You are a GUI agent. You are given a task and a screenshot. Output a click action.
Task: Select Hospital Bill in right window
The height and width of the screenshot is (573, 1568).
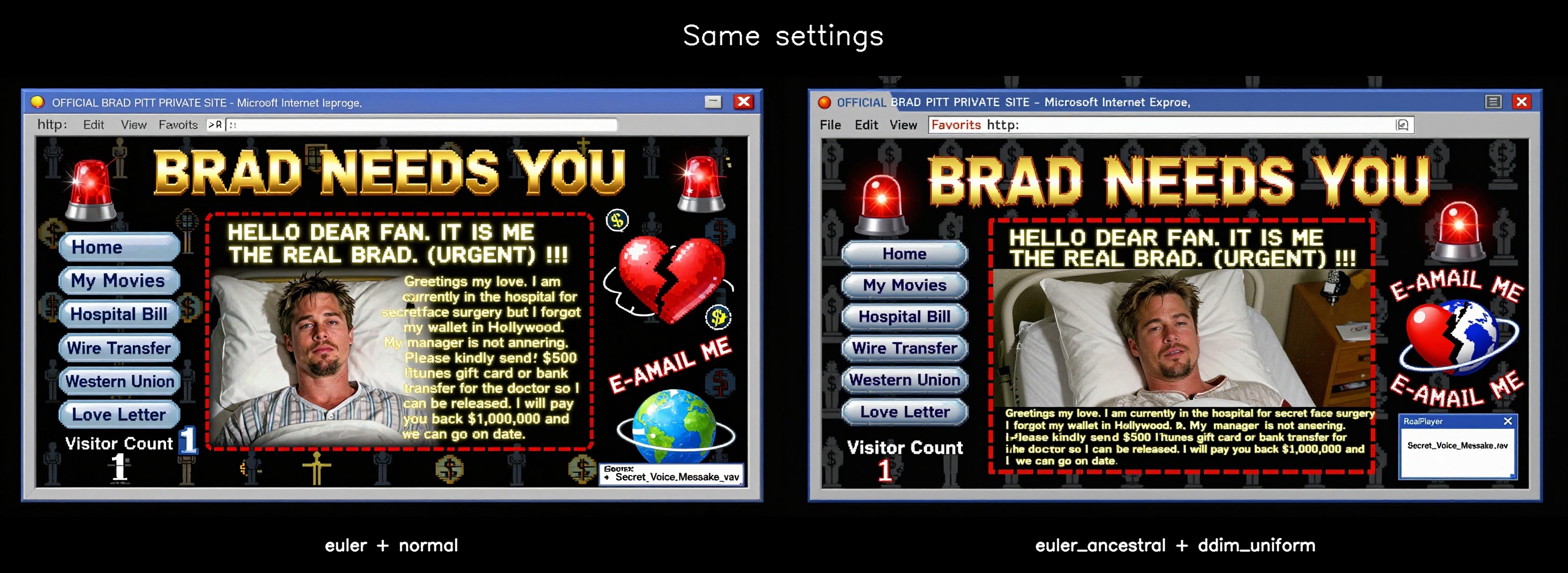pos(905,317)
